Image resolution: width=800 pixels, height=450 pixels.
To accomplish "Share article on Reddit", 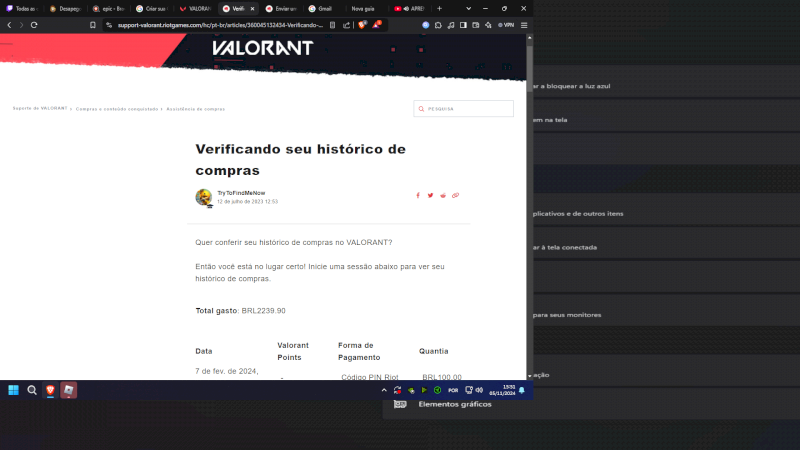I will [x=443, y=195].
